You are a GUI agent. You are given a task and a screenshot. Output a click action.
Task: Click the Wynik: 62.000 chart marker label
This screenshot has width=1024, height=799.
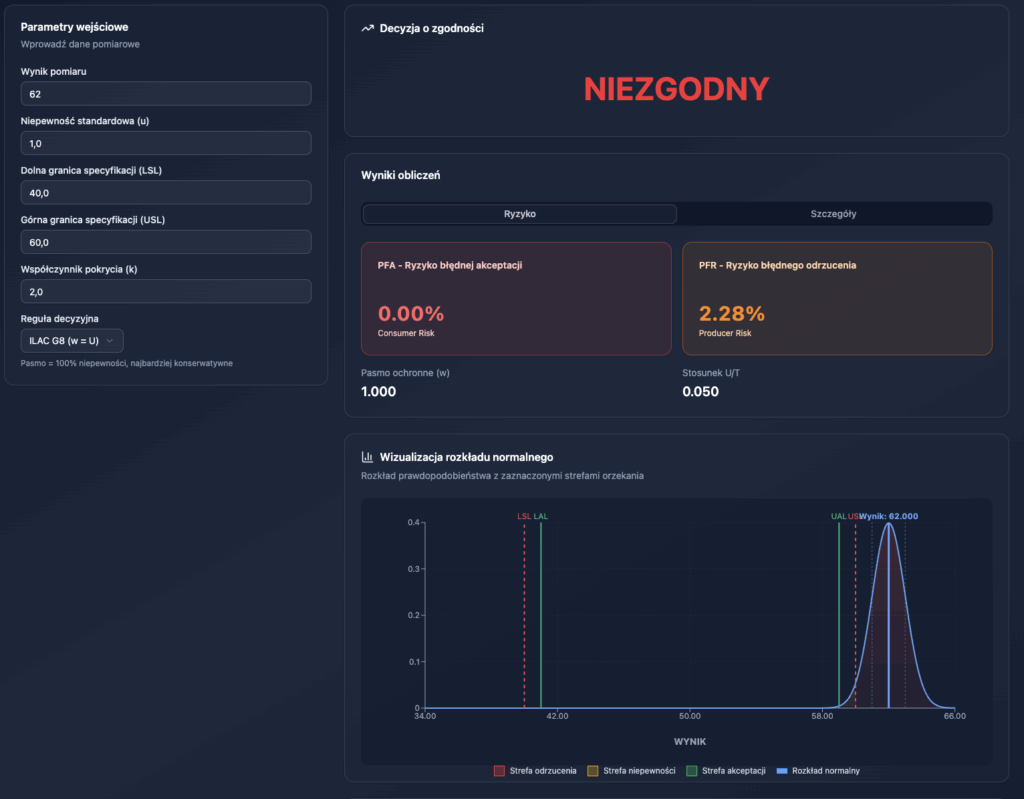[889, 516]
